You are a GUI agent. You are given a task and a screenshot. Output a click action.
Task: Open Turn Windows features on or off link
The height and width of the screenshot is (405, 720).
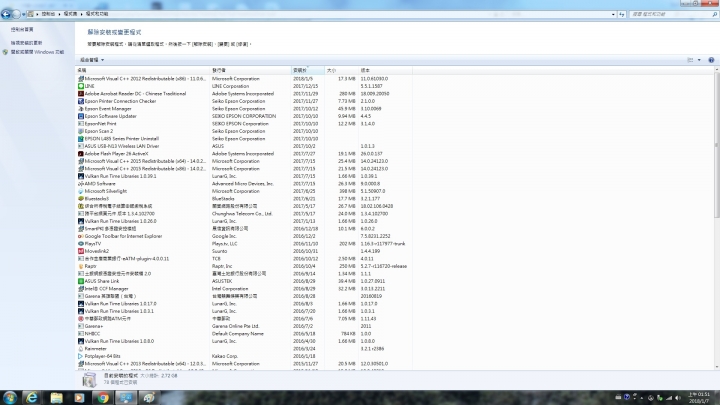click(x=37, y=52)
